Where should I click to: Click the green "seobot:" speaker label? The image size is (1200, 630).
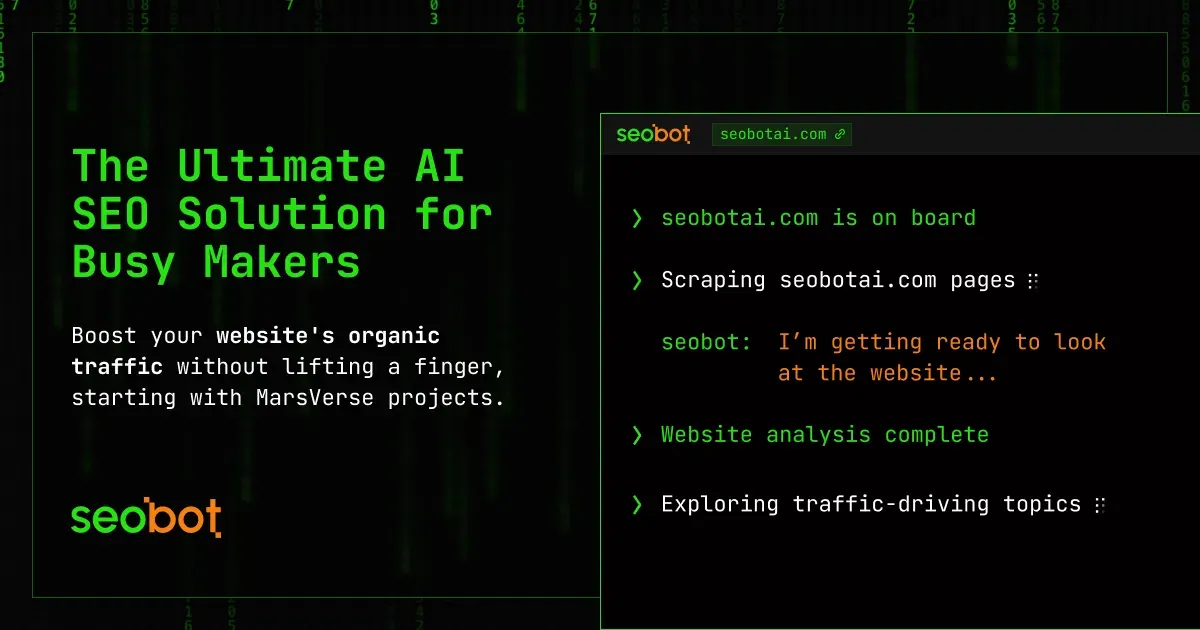pyautogui.click(x=706, y=342)
